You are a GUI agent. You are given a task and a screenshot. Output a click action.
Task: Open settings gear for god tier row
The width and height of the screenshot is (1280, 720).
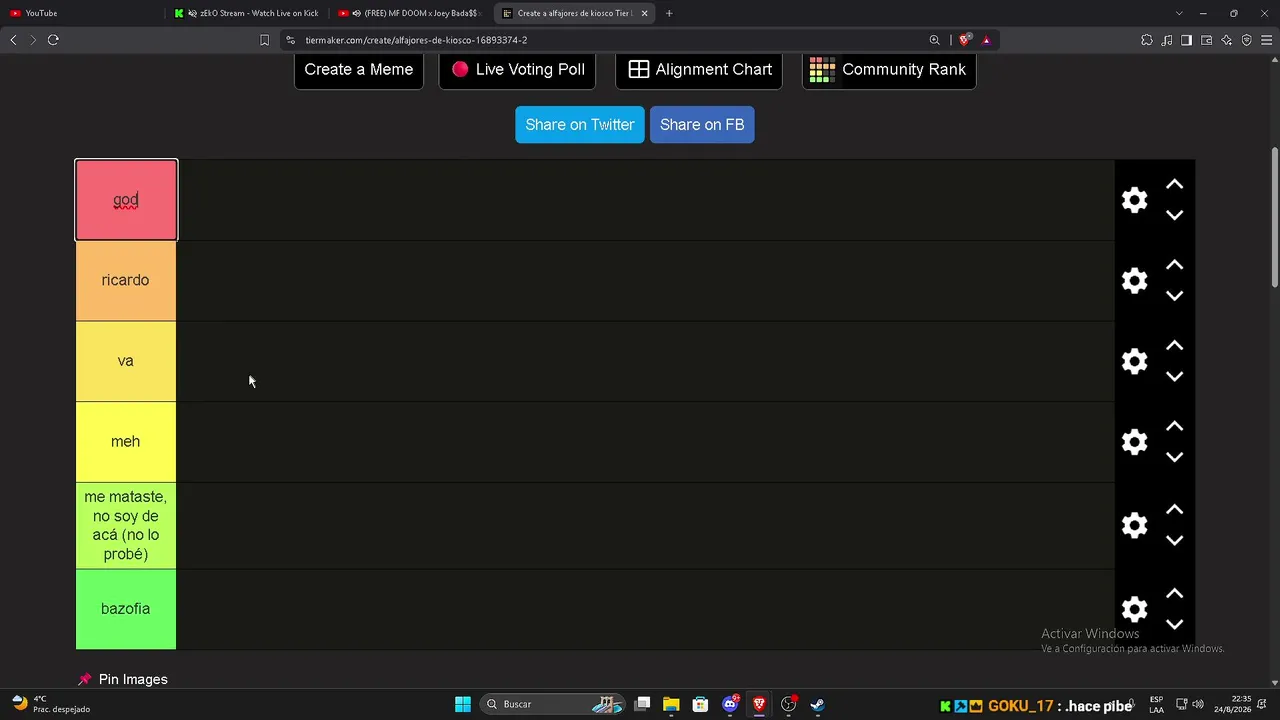tap(1134, 200)
